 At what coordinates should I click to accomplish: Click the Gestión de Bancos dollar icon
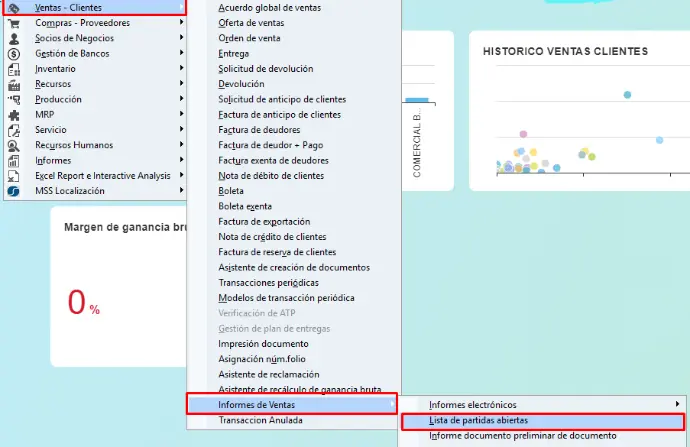point(14,53)
